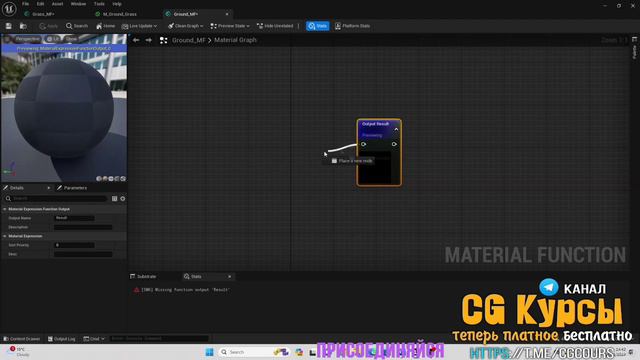Open the Help menu
Viewport: 640px width, 360px height.
pyautogui.click(x=117, y=4)
